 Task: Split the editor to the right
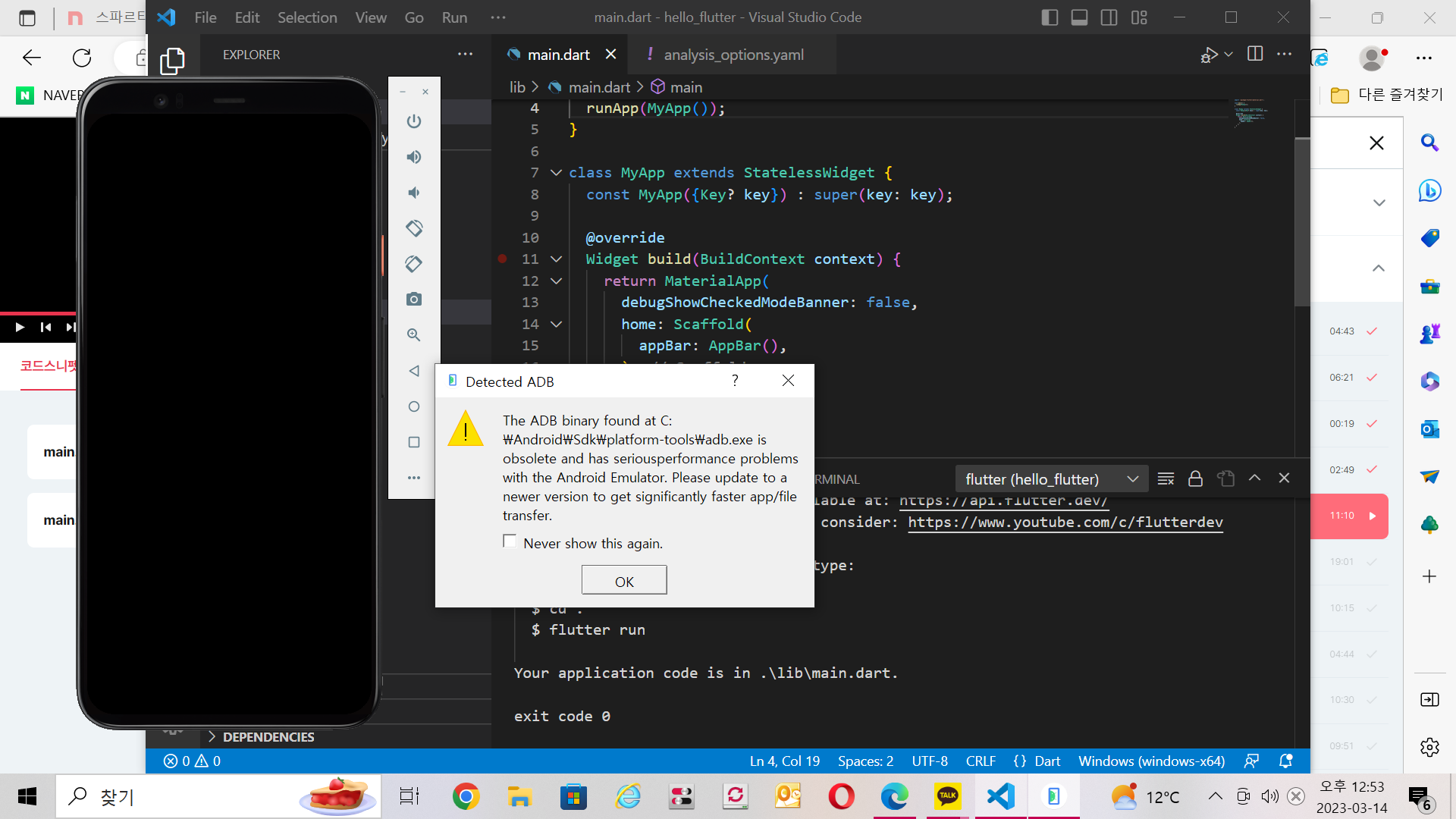coord(1255,54)
